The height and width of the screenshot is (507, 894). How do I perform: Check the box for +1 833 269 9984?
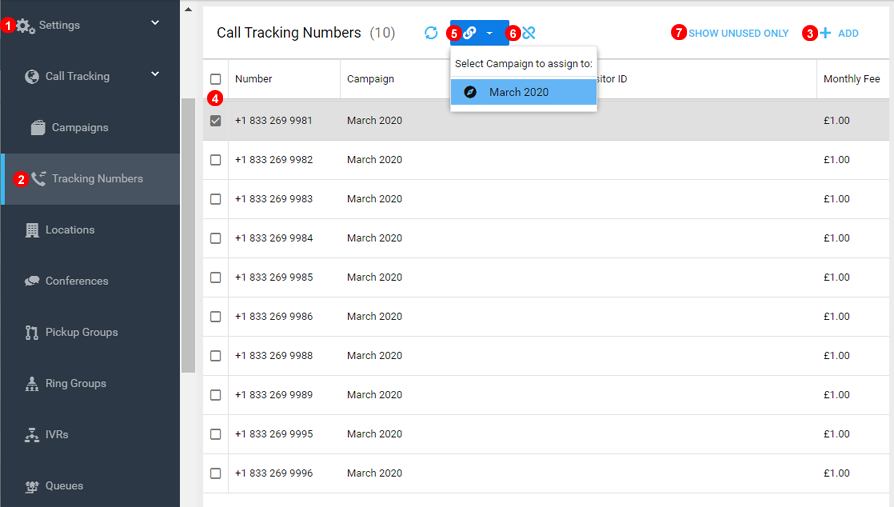click(x=216, y=238)
